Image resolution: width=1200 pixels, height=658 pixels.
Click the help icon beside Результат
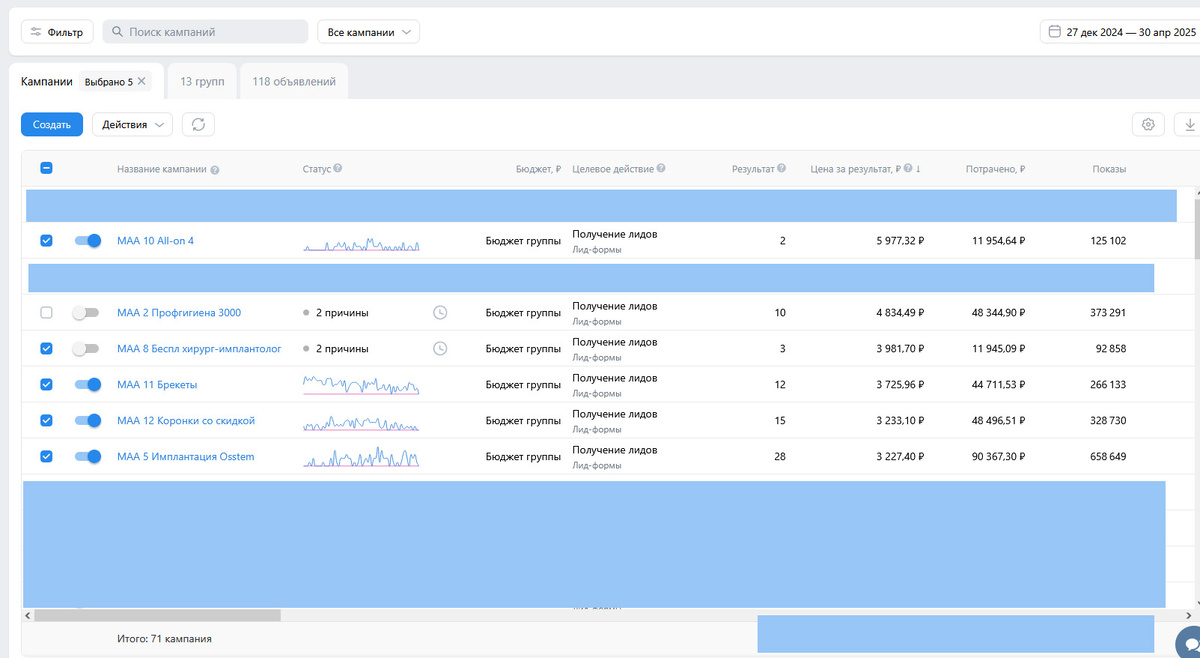point(782,169)
